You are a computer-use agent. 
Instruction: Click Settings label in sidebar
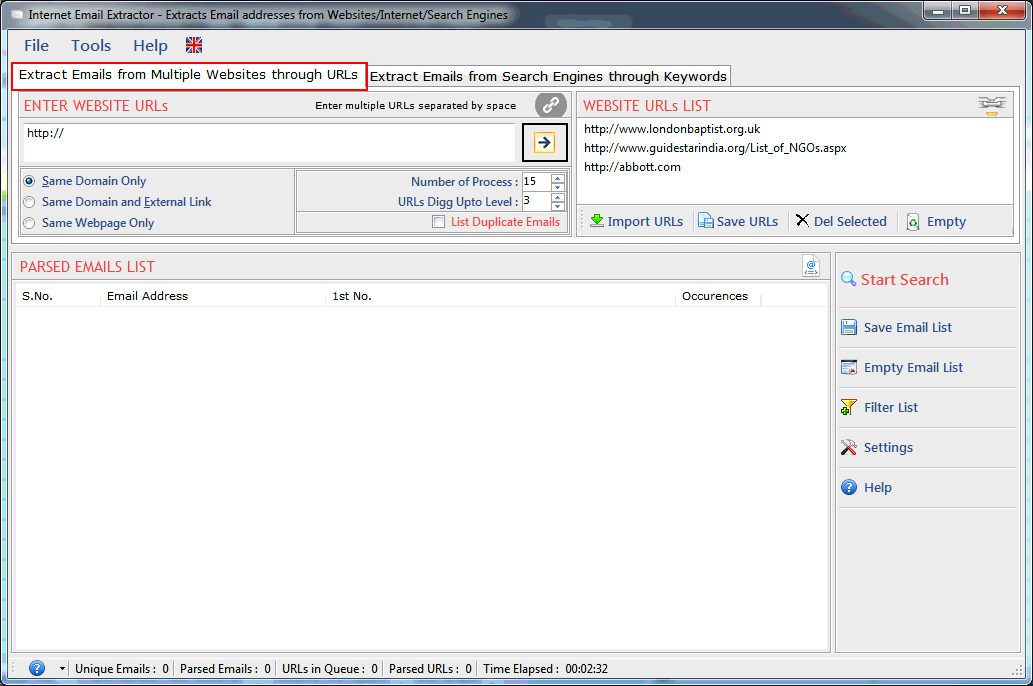coord(888,447)
